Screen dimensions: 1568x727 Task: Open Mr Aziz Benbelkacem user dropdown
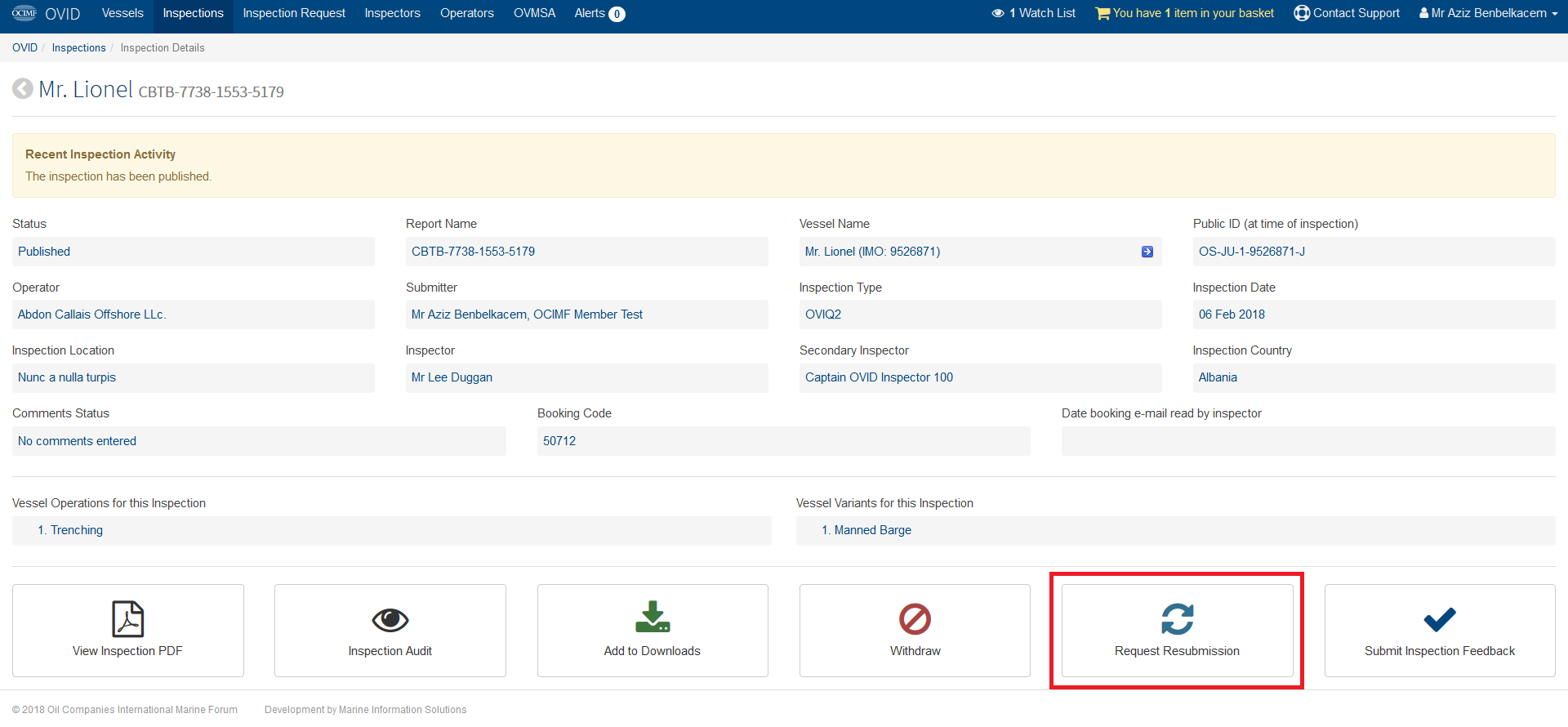click(x=1488, y=13)
